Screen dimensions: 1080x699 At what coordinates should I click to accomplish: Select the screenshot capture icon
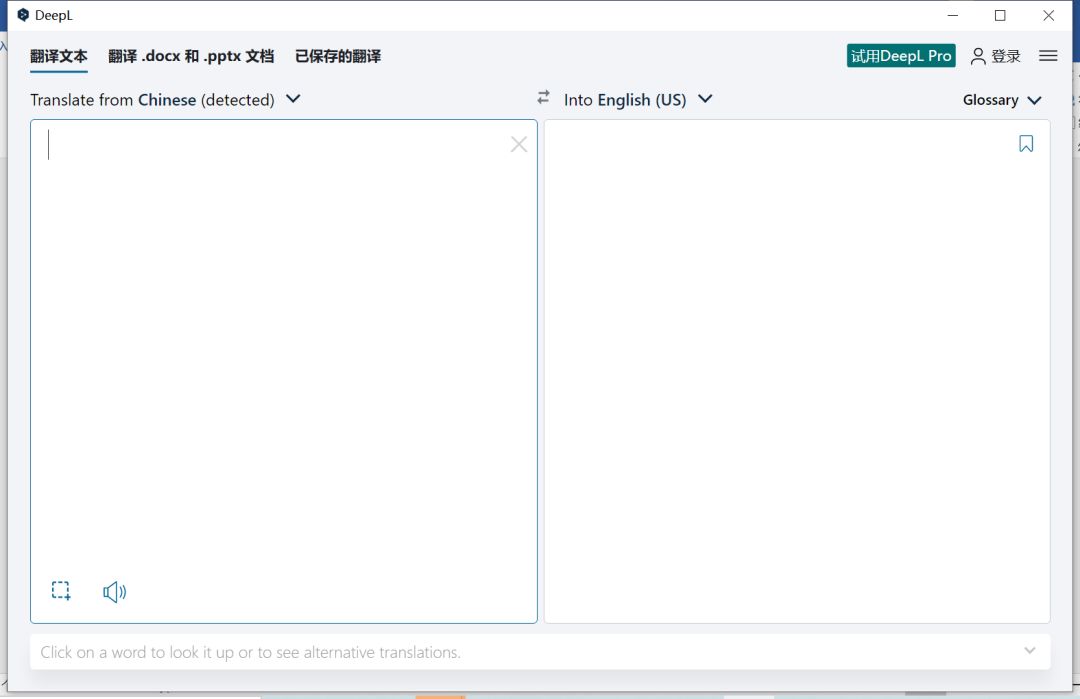coord(60,590)
